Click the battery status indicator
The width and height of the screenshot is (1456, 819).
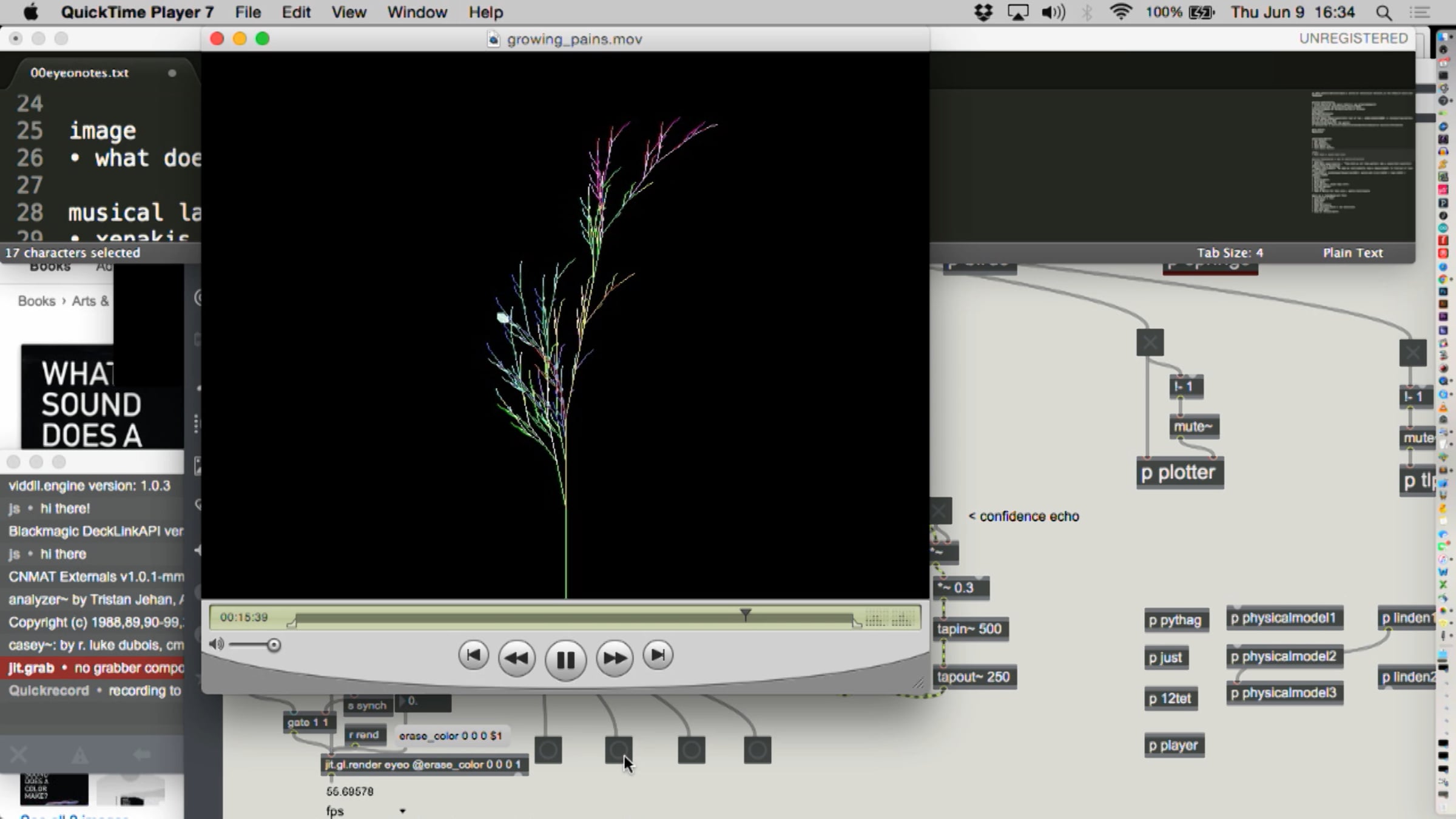click(1180, 12)
